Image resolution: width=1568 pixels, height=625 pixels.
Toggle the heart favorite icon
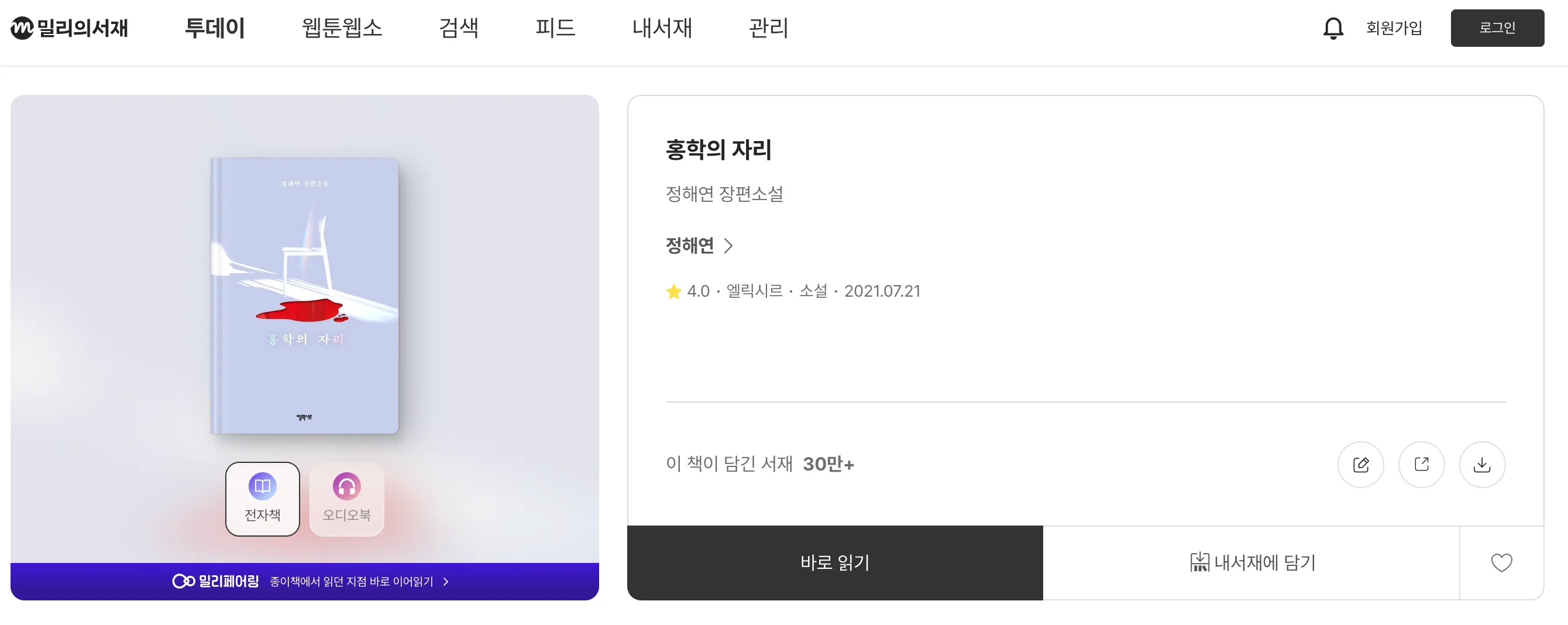pyautogui.click(x=1503, y=562)
